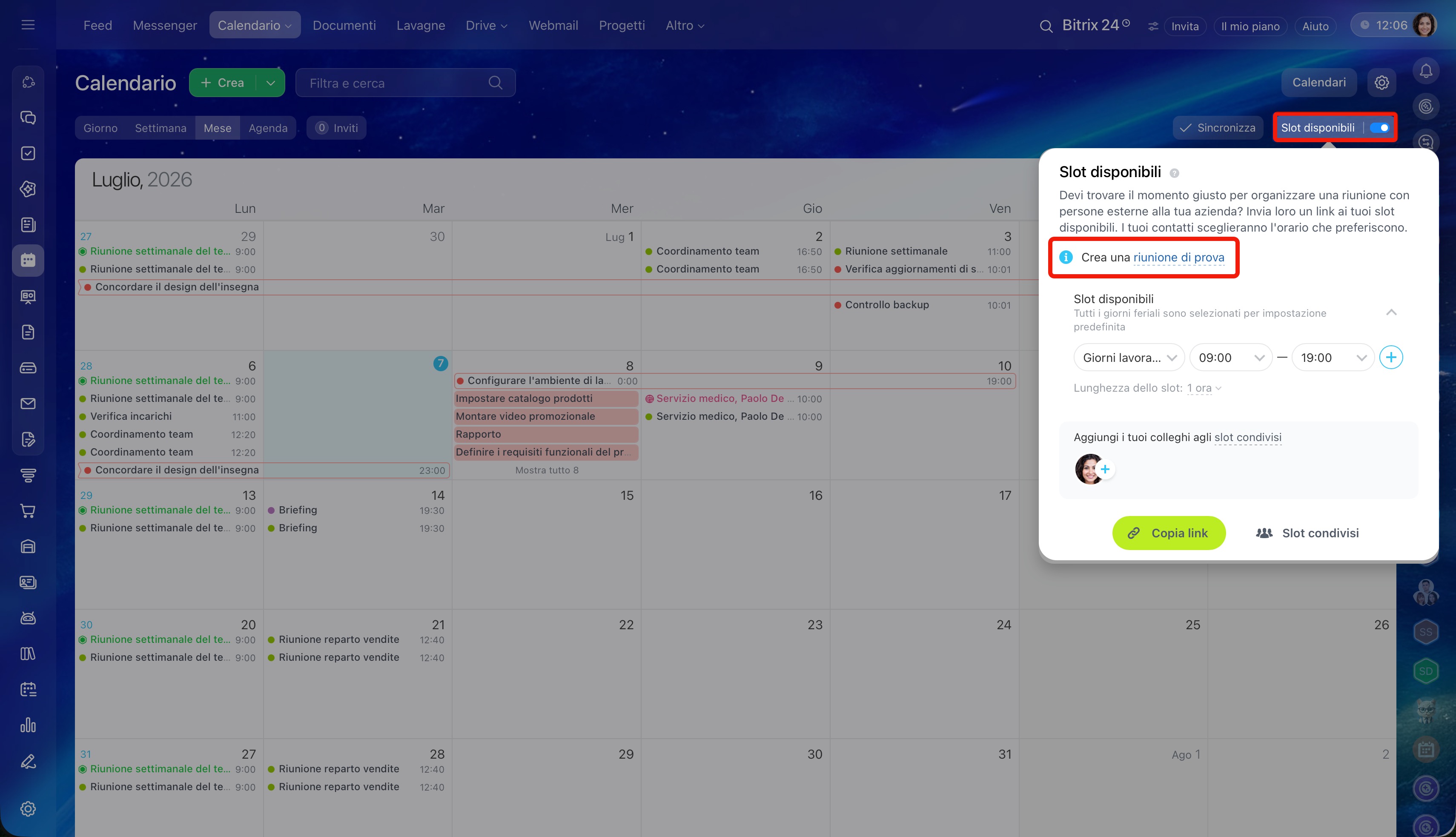Screen dimensions: 1456x837
Task: Open the Calendari button
Action: (1318, 83)
